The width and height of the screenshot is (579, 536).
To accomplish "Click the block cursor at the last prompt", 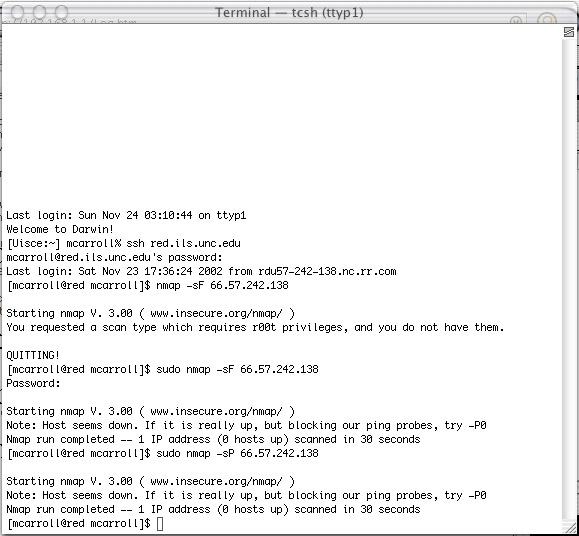I will click(160, 523).
